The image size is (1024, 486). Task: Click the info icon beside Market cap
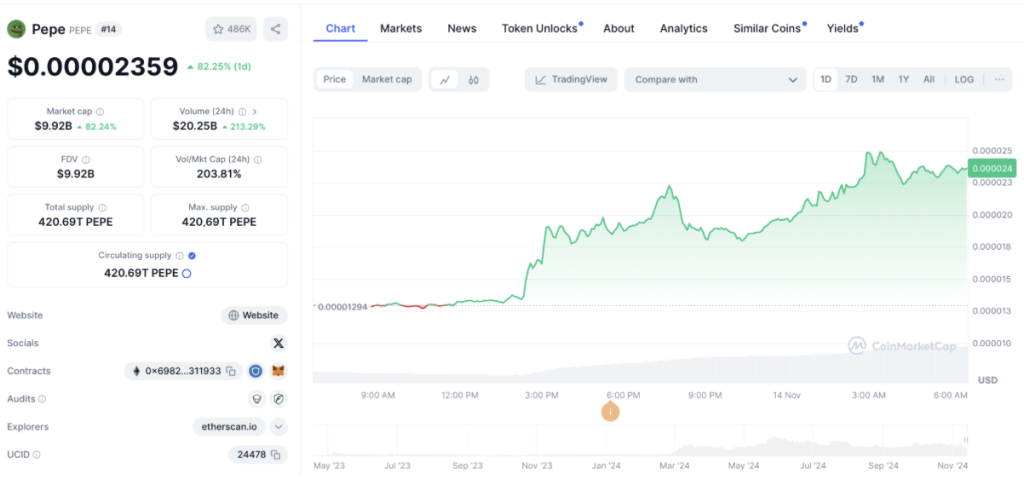pos(100,112)
